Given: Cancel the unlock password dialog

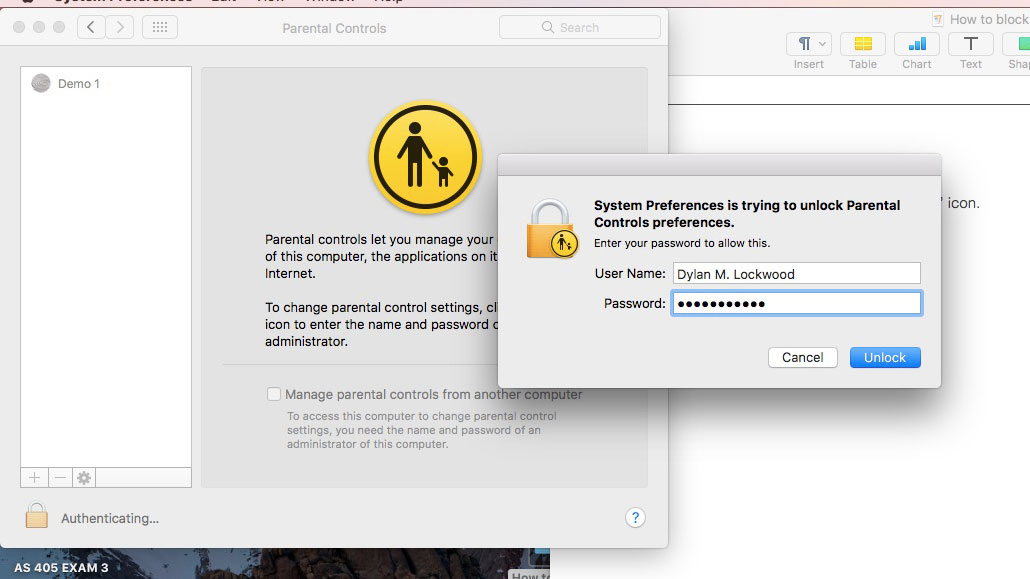Looking at the screenshot, I should click(802, 358).
